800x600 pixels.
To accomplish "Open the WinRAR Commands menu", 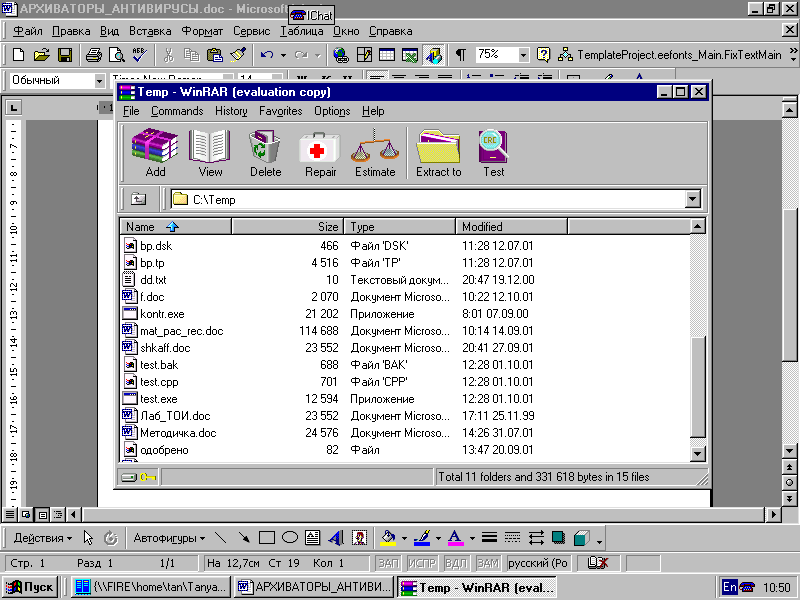I will [x=177, y=111].
